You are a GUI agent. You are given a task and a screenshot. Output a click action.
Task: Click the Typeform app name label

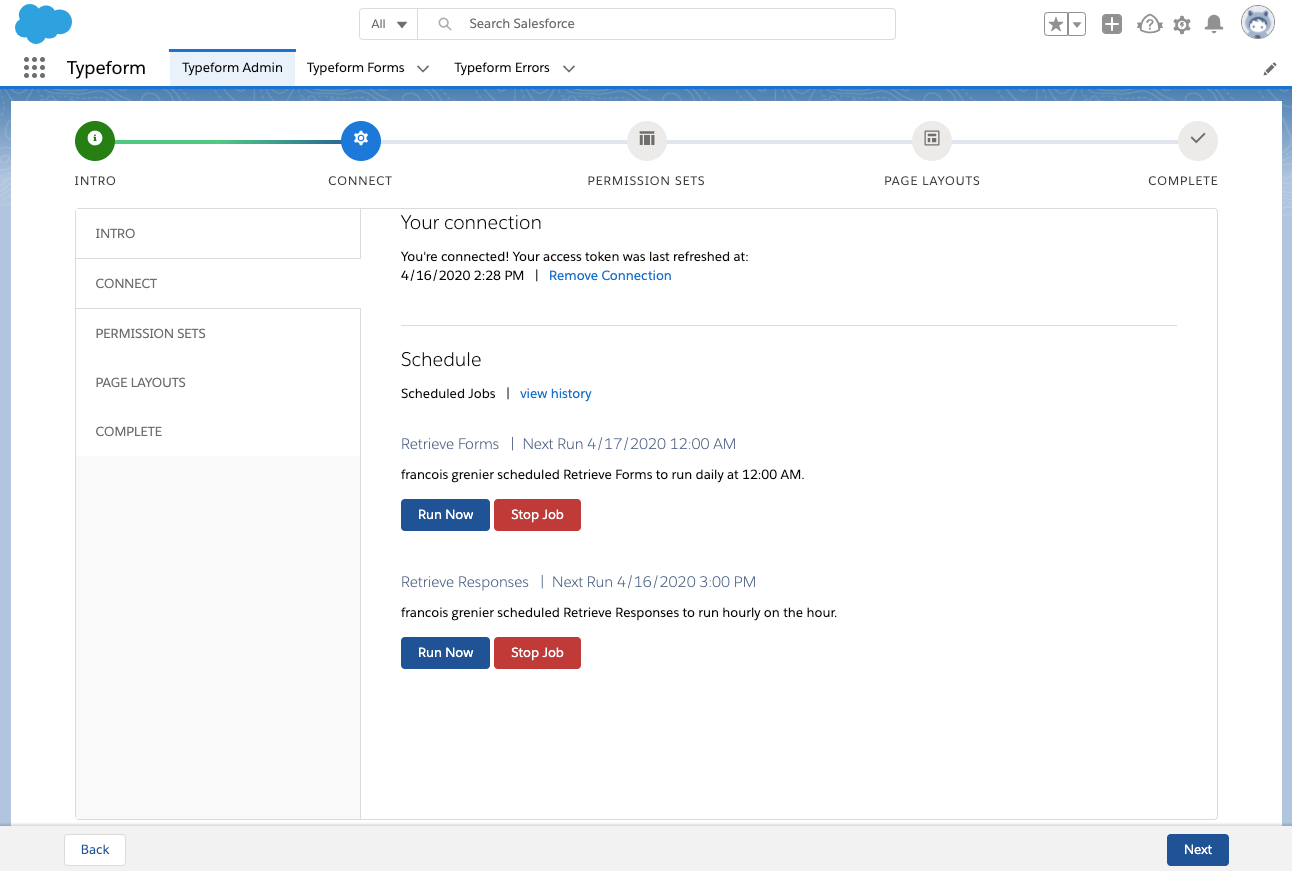pos(106,68)
